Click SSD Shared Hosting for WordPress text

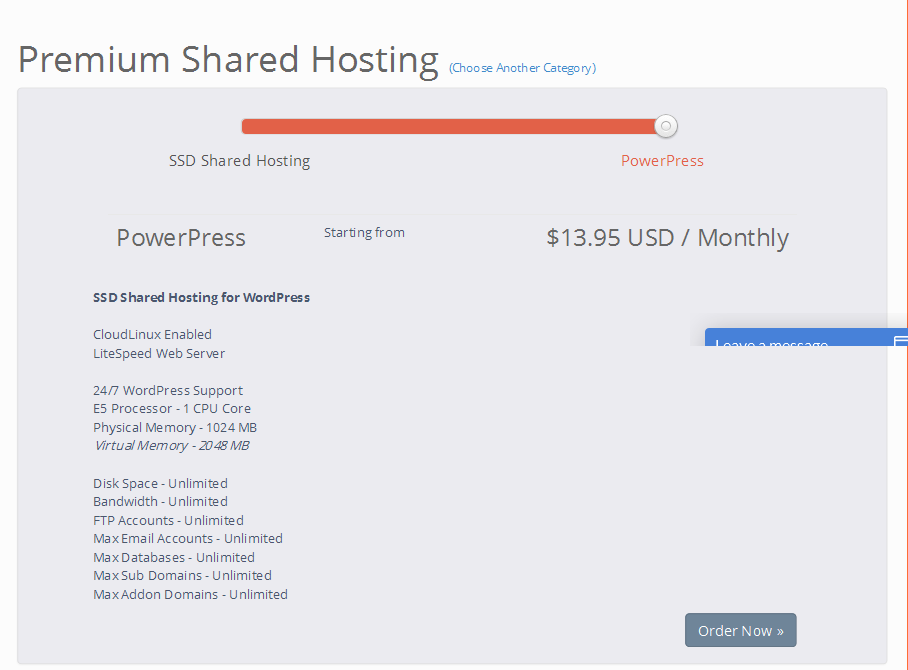[202, 298]
